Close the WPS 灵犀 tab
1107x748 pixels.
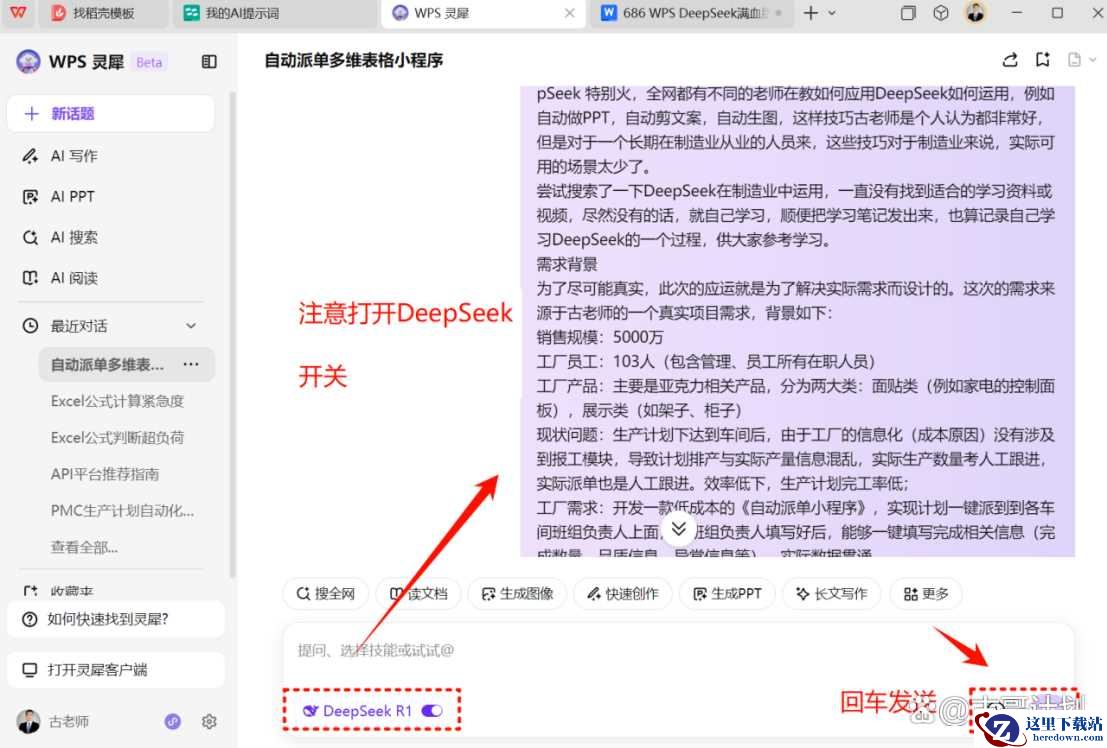coord(569,13)
